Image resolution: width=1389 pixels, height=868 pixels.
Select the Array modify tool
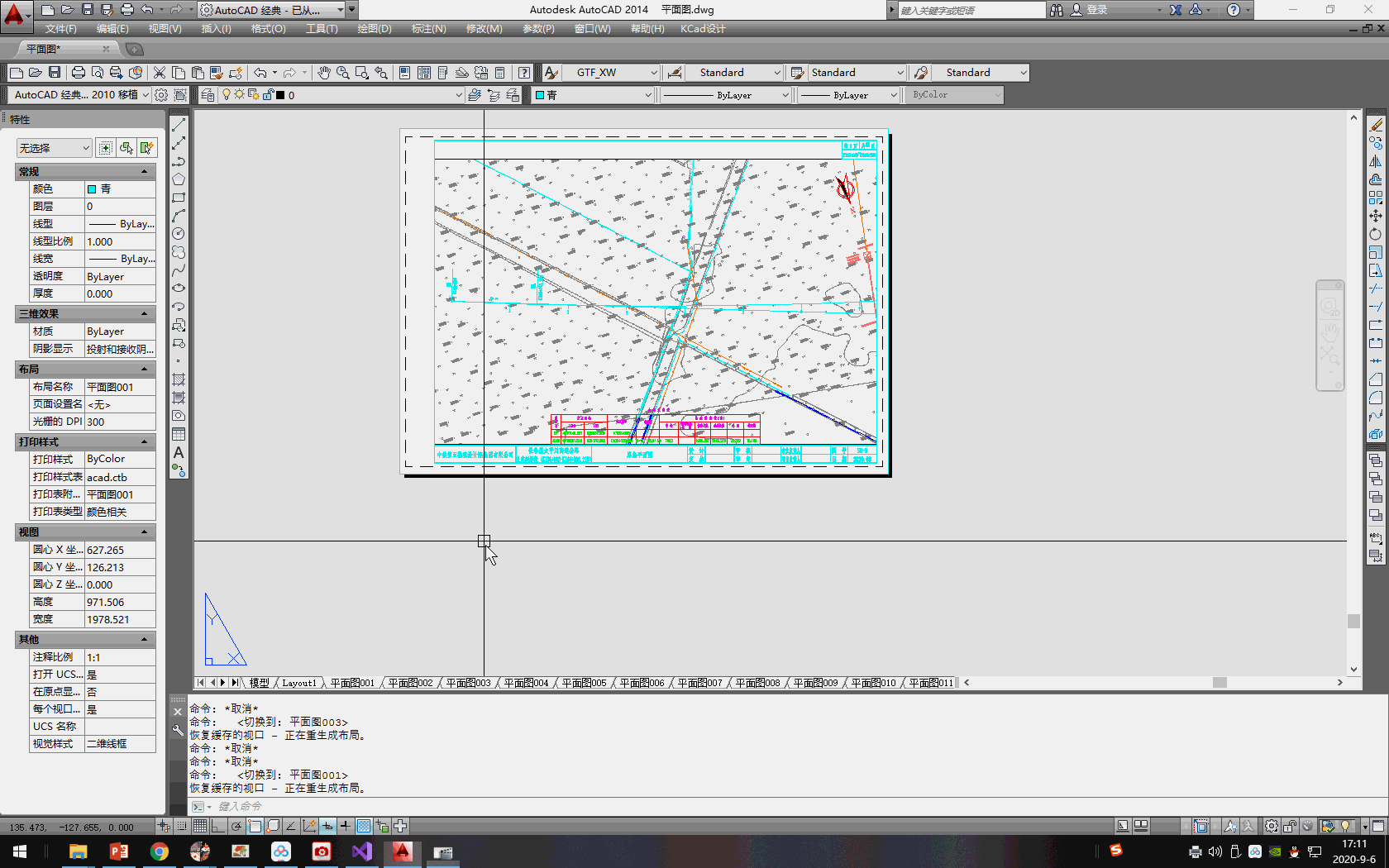(1376, 198)
